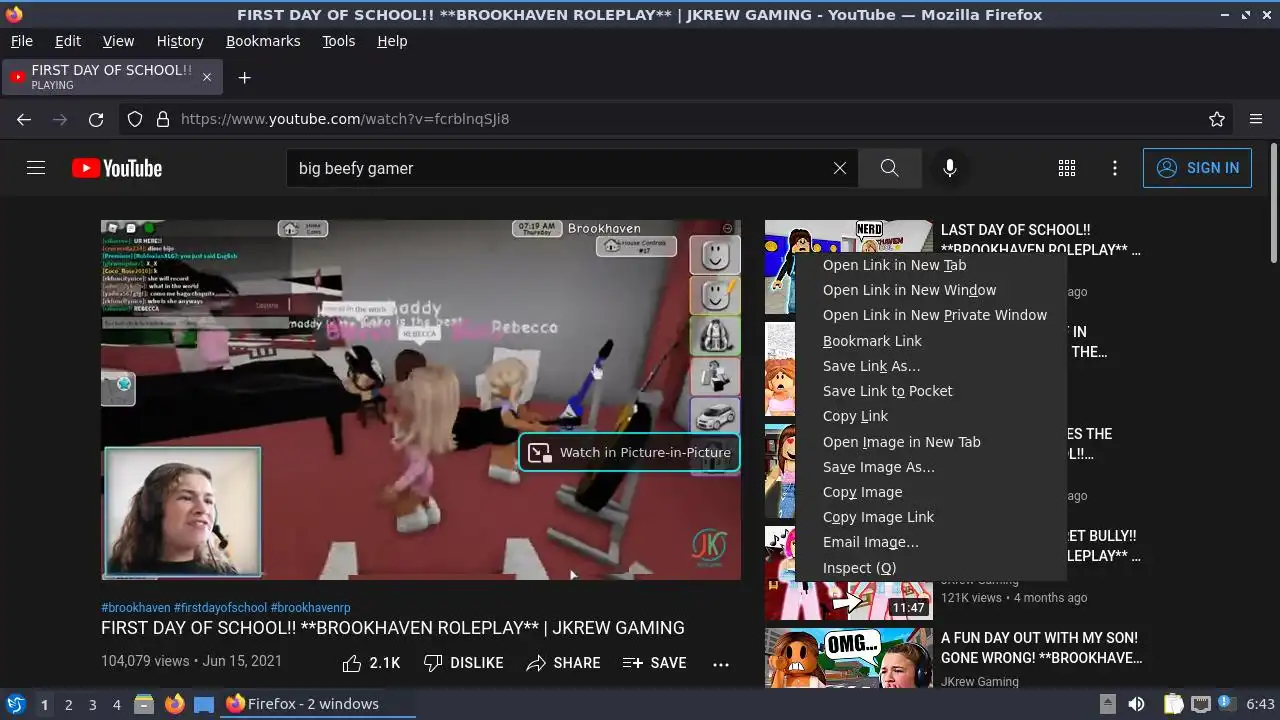Open the YouTube apps grid

1067,168
